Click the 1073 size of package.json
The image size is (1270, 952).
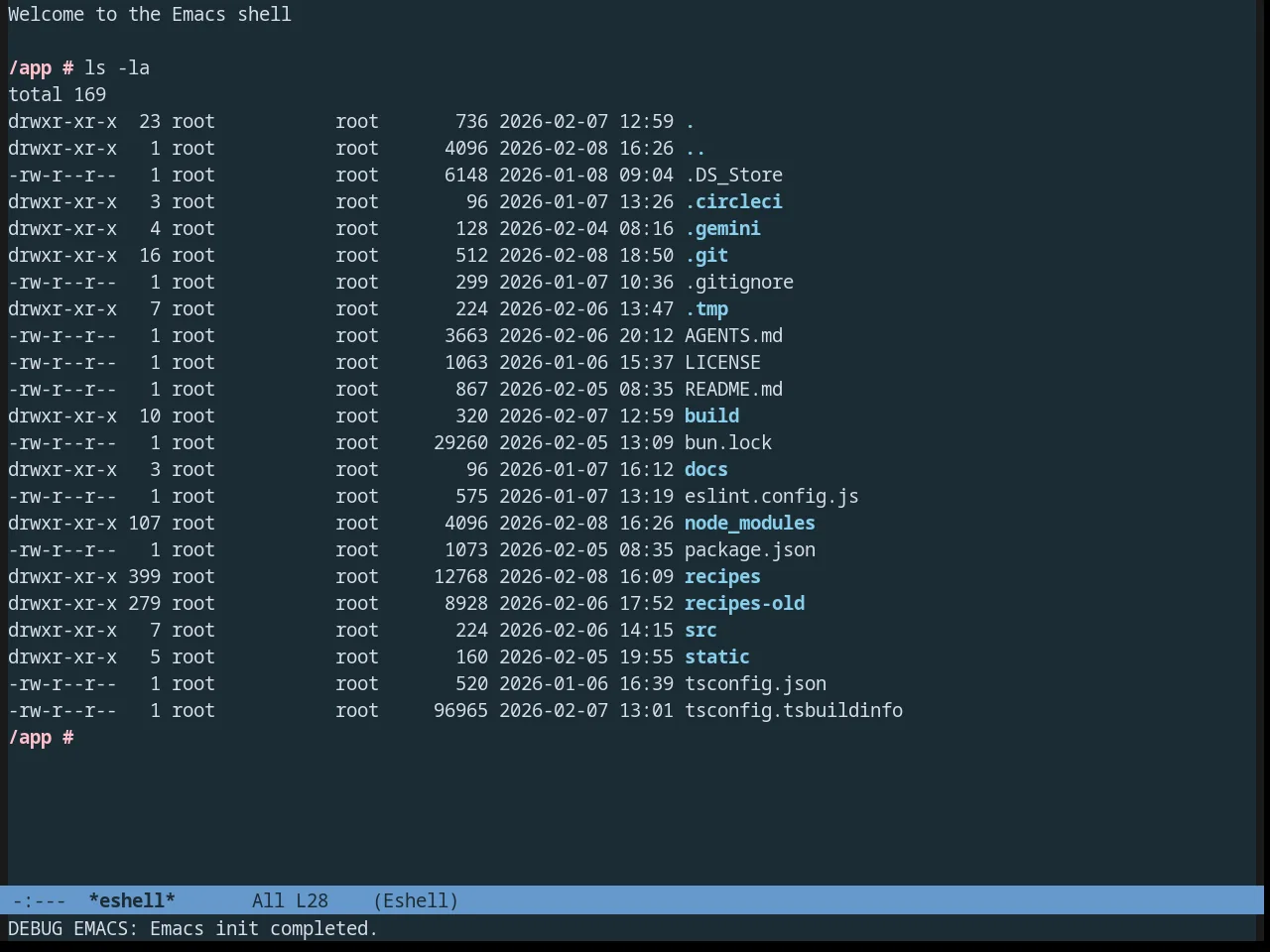[466, 549]
